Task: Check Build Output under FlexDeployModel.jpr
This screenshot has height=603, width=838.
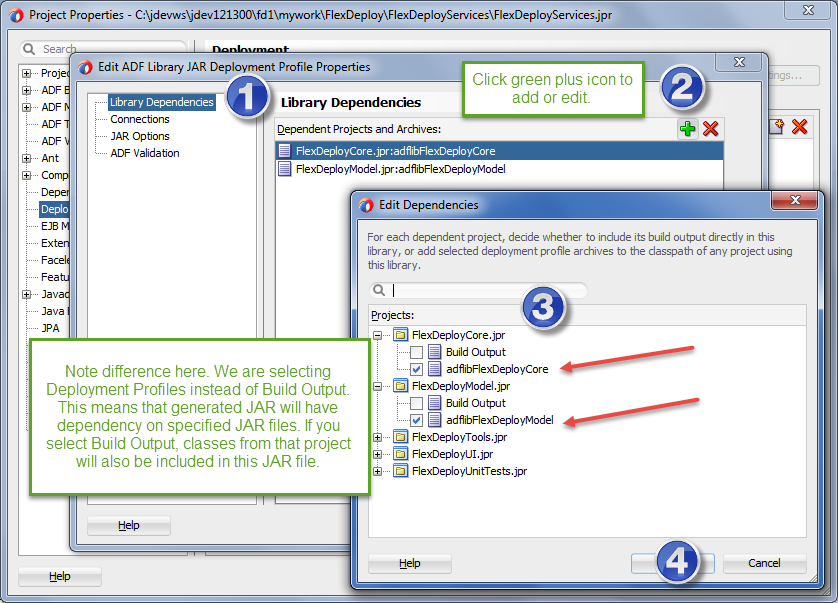Action: point(416,403)
